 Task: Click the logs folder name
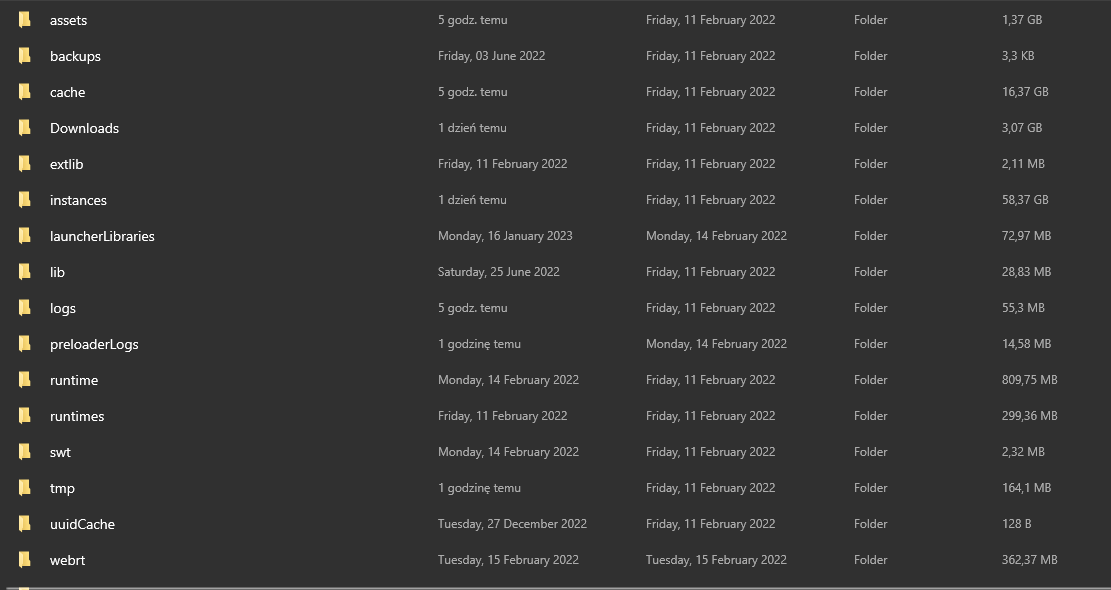pos(62,308)
